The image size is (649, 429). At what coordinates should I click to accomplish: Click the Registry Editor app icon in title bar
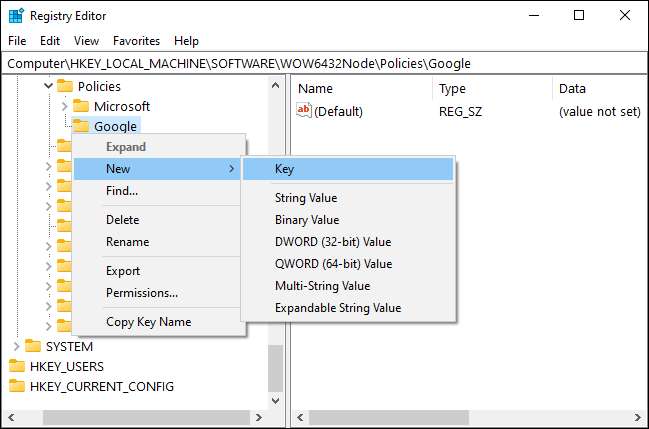tap(16, 15)
